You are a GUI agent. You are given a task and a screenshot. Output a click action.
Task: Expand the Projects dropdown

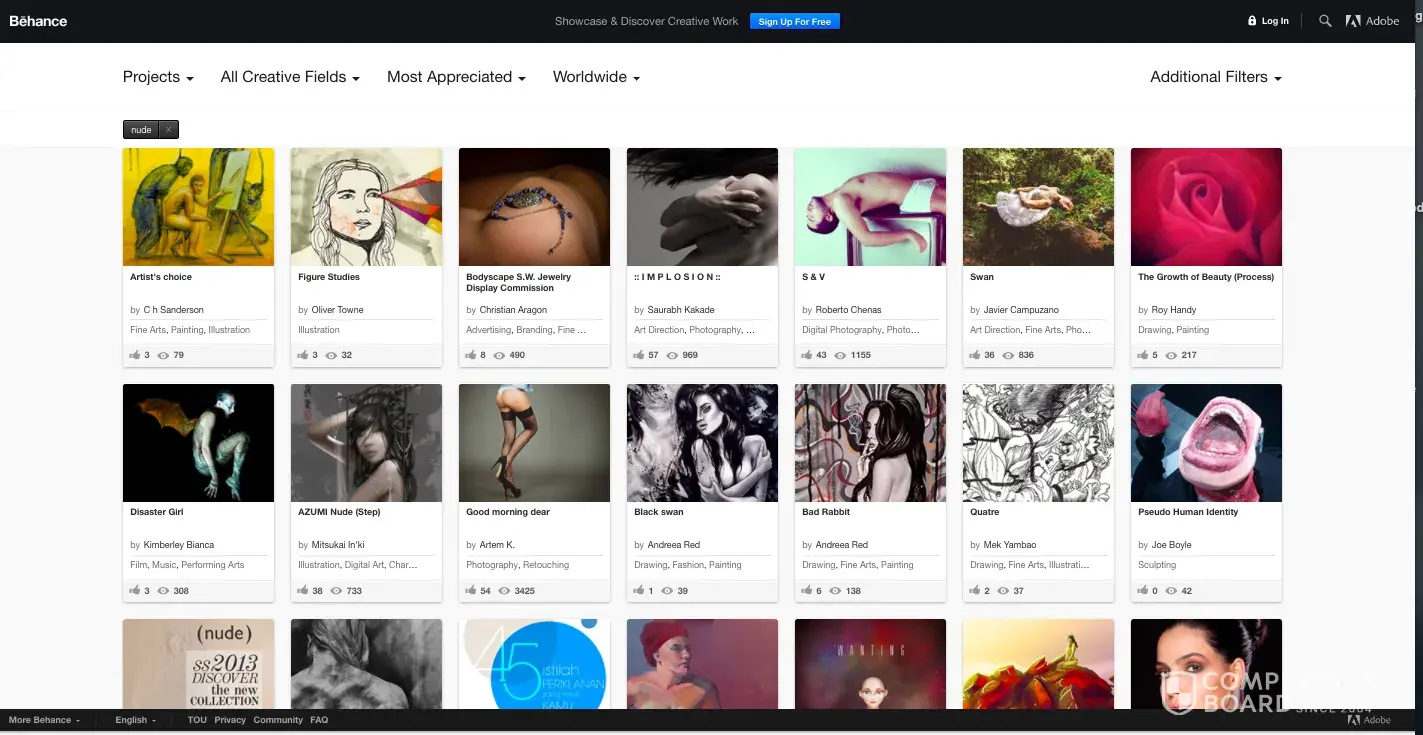coord(158,77)
